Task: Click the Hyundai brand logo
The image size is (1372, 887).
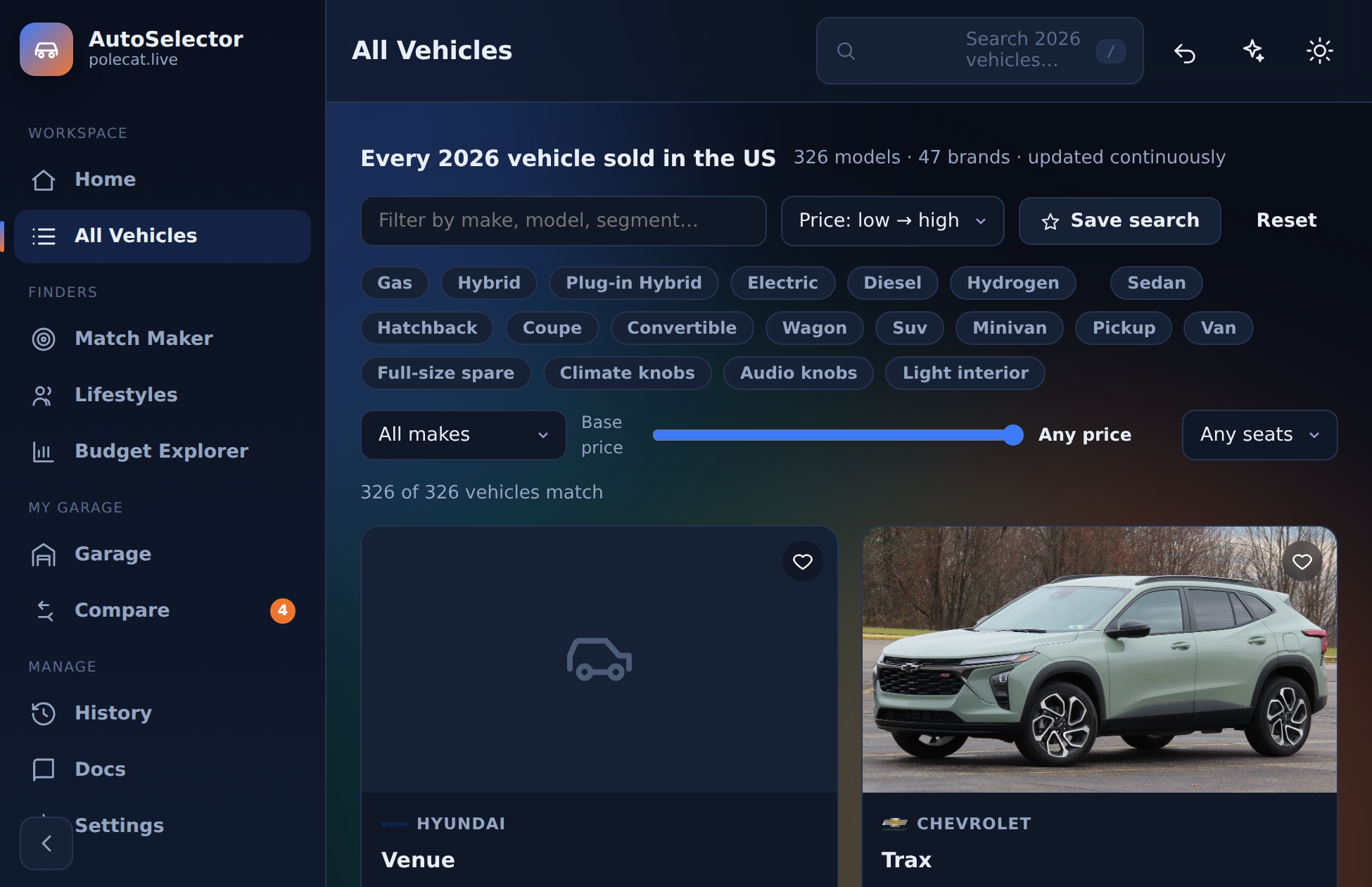Action: tap(394, 824)
